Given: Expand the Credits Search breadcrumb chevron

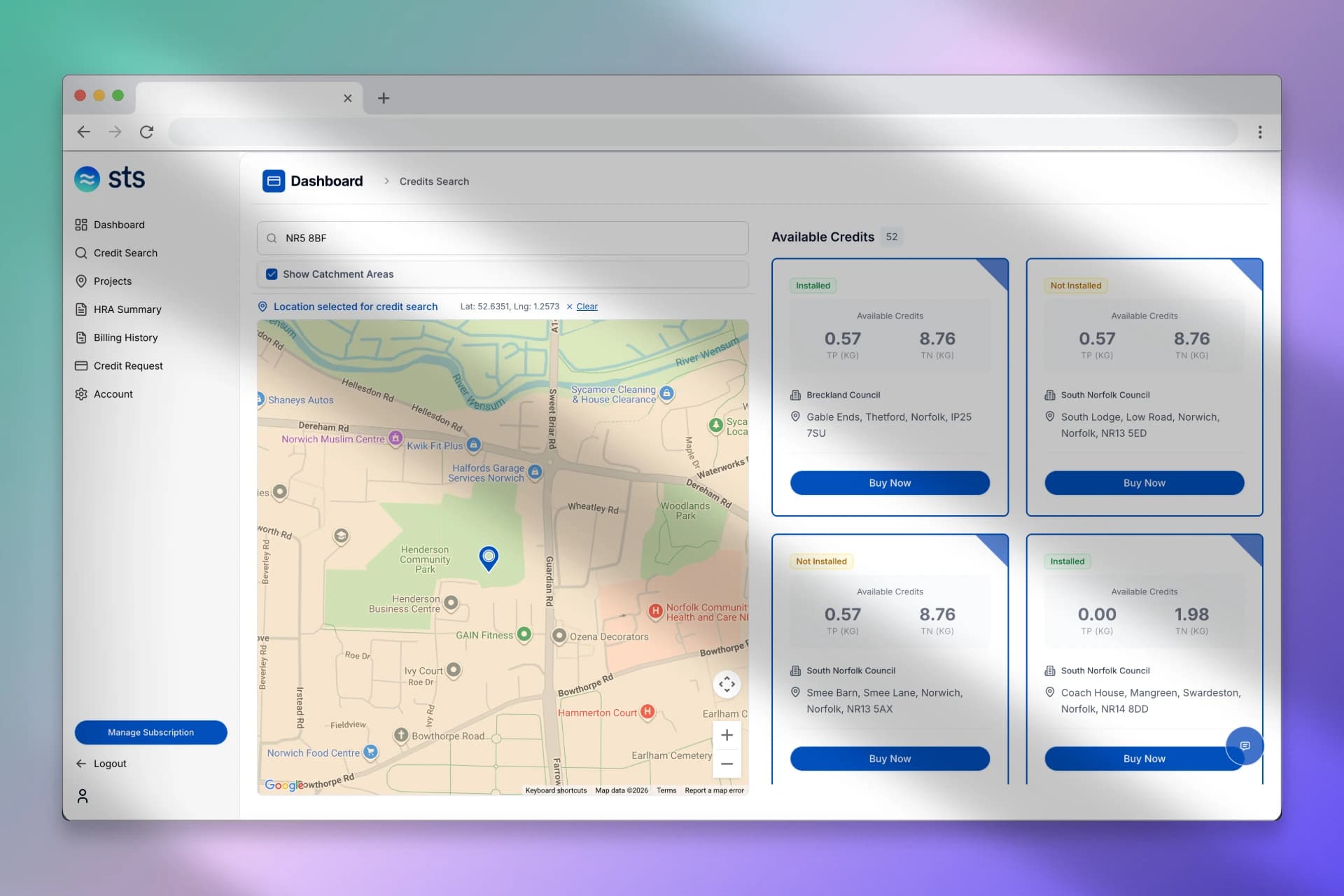Looking at the screenshot, I should click(x=386, y=181).
